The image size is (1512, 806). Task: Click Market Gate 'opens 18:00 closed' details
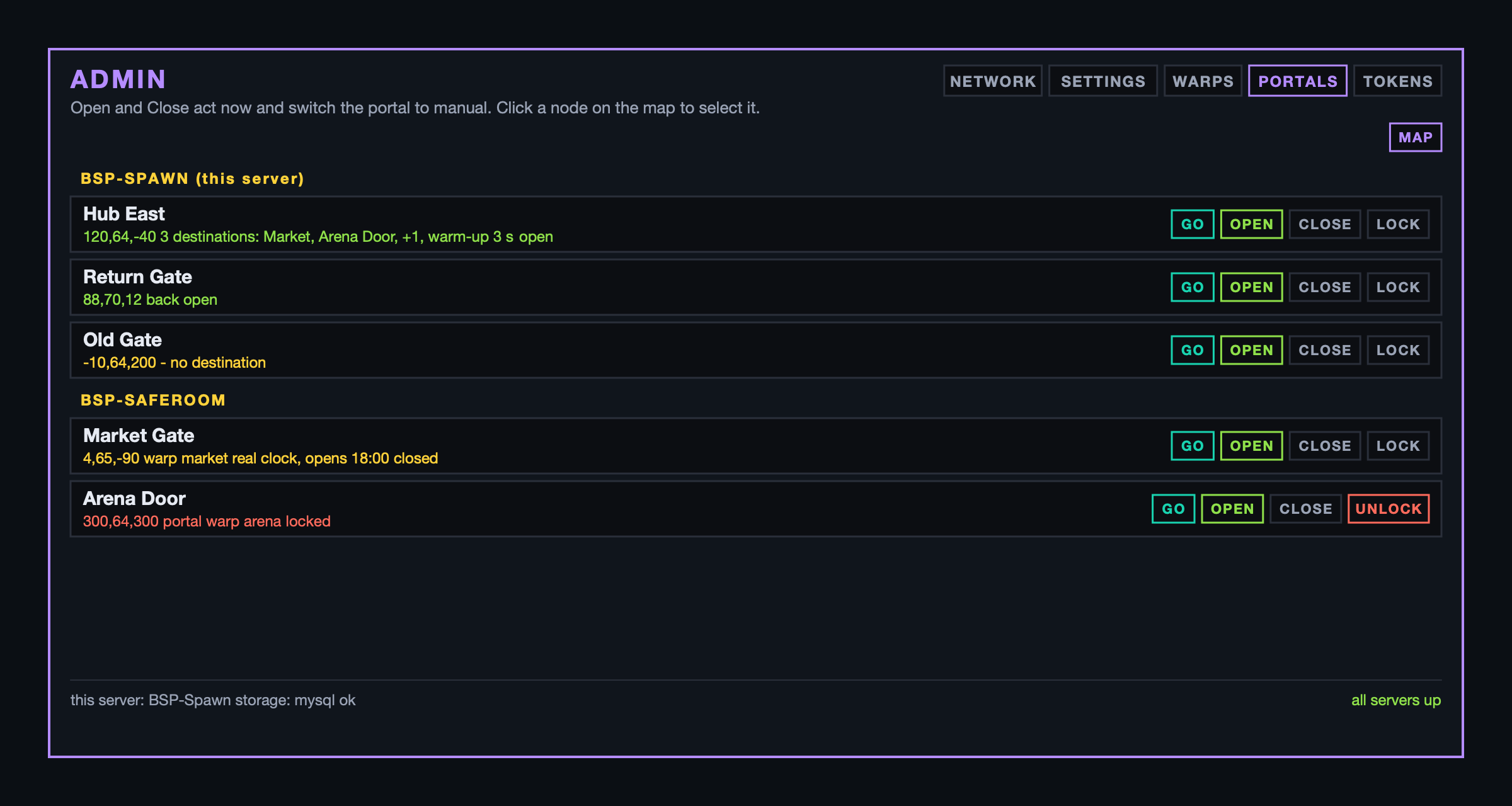[260, 458]
